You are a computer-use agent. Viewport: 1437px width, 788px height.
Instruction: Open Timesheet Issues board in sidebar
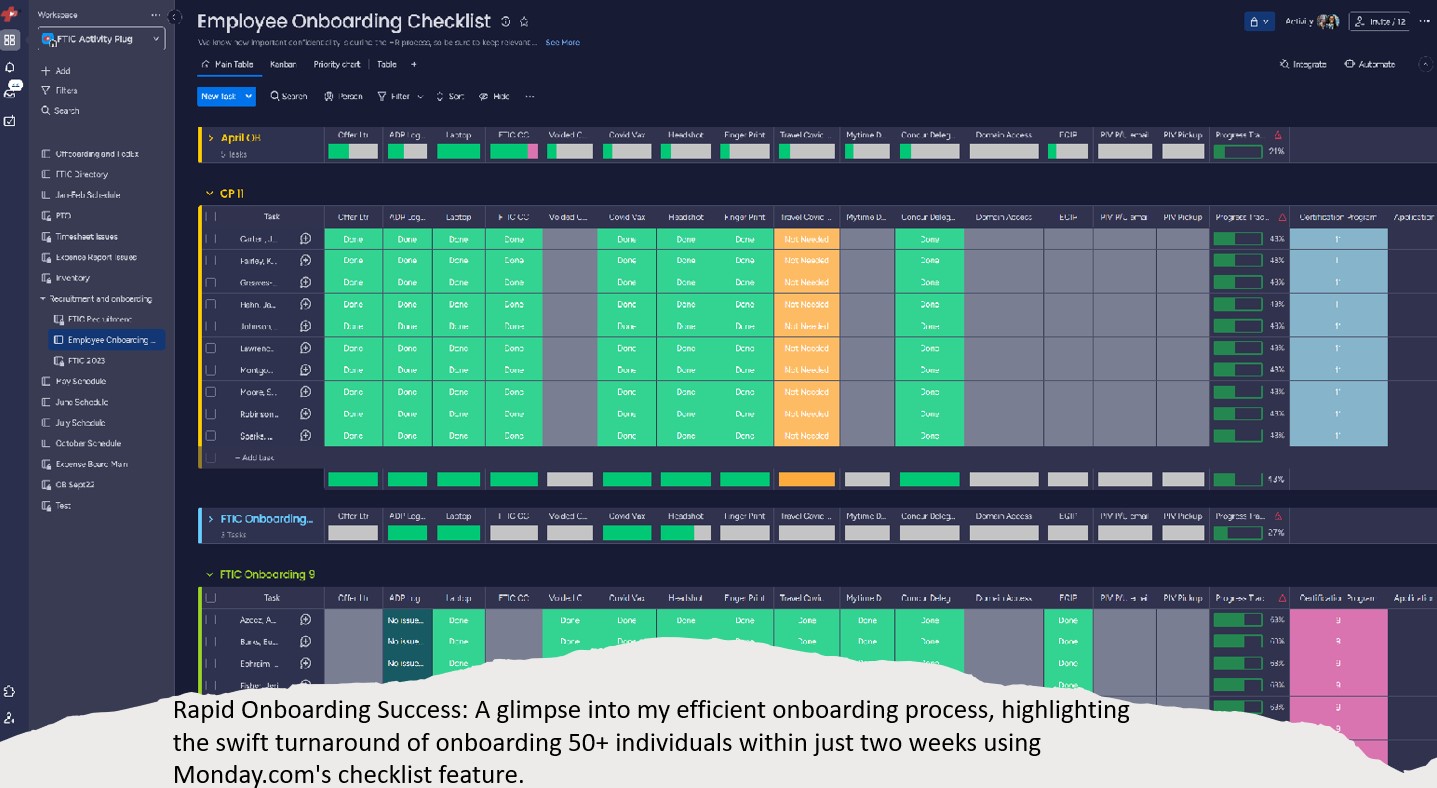tap(86, 236)
